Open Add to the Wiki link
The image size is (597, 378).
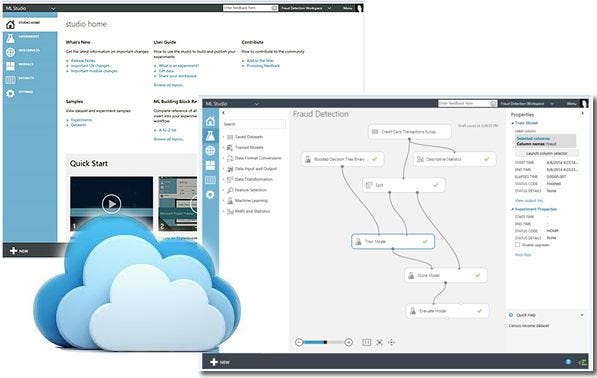(260, 61)
